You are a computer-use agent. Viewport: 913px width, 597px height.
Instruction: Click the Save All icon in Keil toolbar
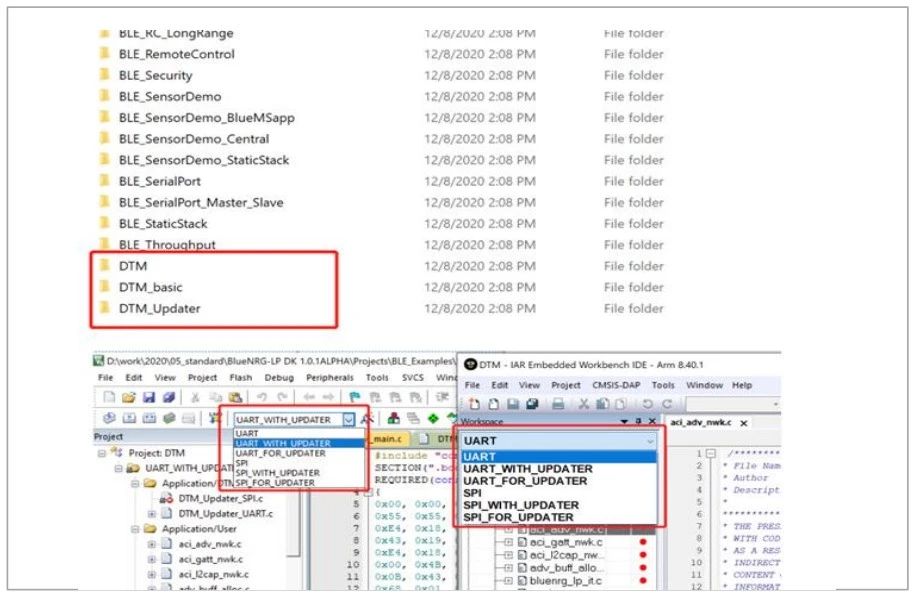[x=168, y=397]
